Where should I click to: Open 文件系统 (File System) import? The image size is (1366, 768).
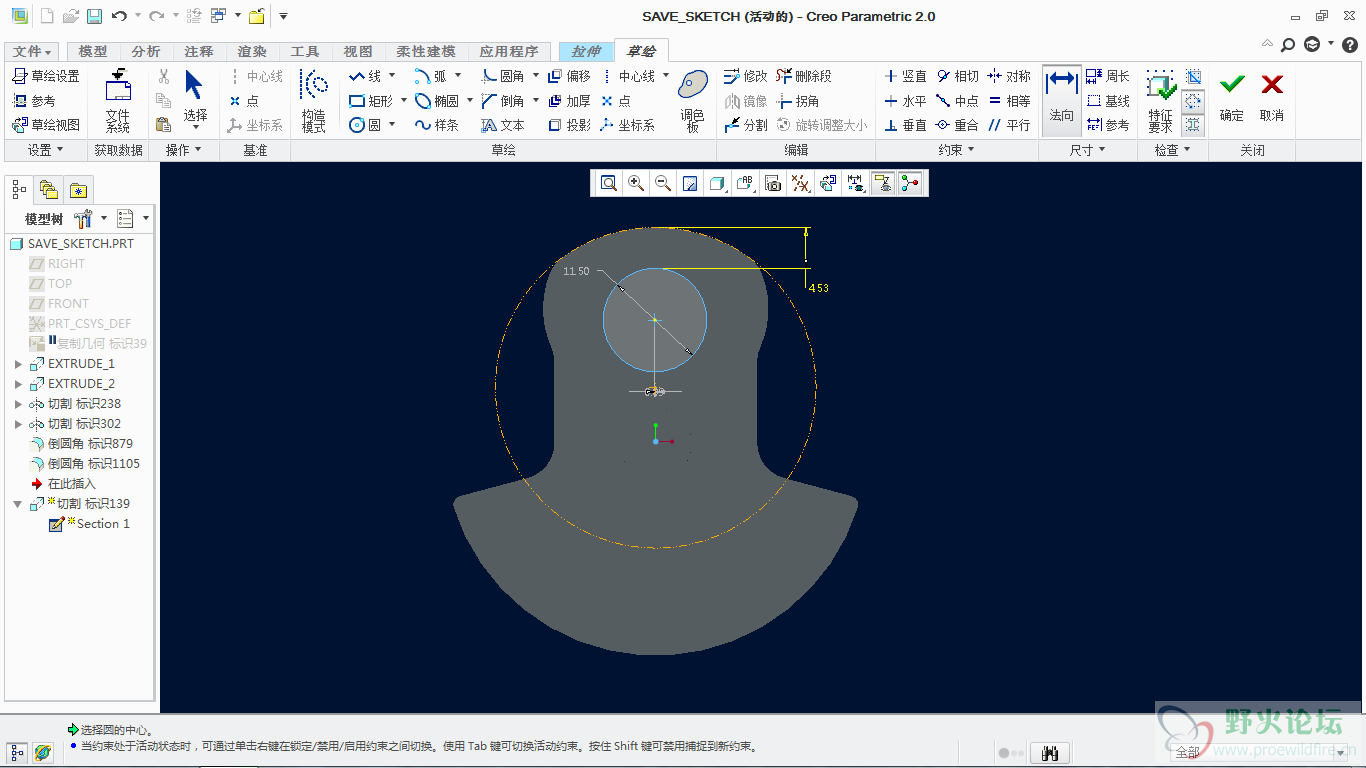coord(118,101)
